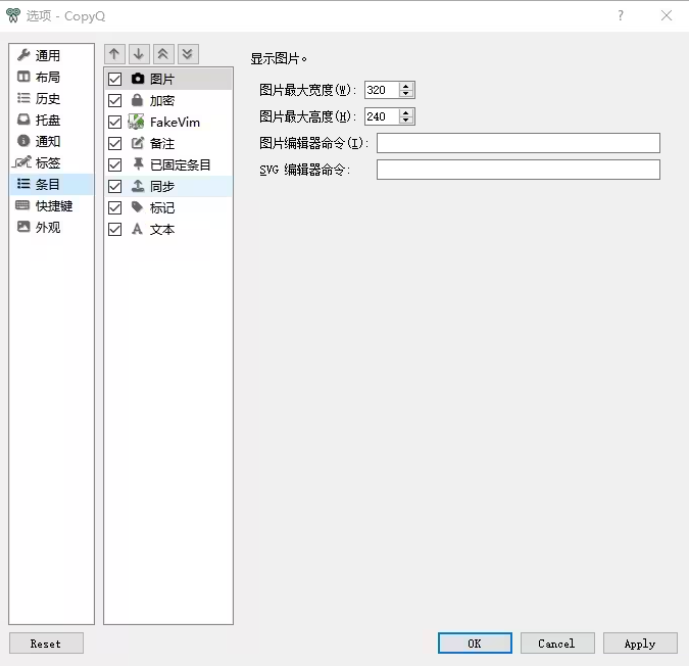
Task: Click the edit icon of 备注 plugin
Action: pyautogui.click(x=138, y=143)
